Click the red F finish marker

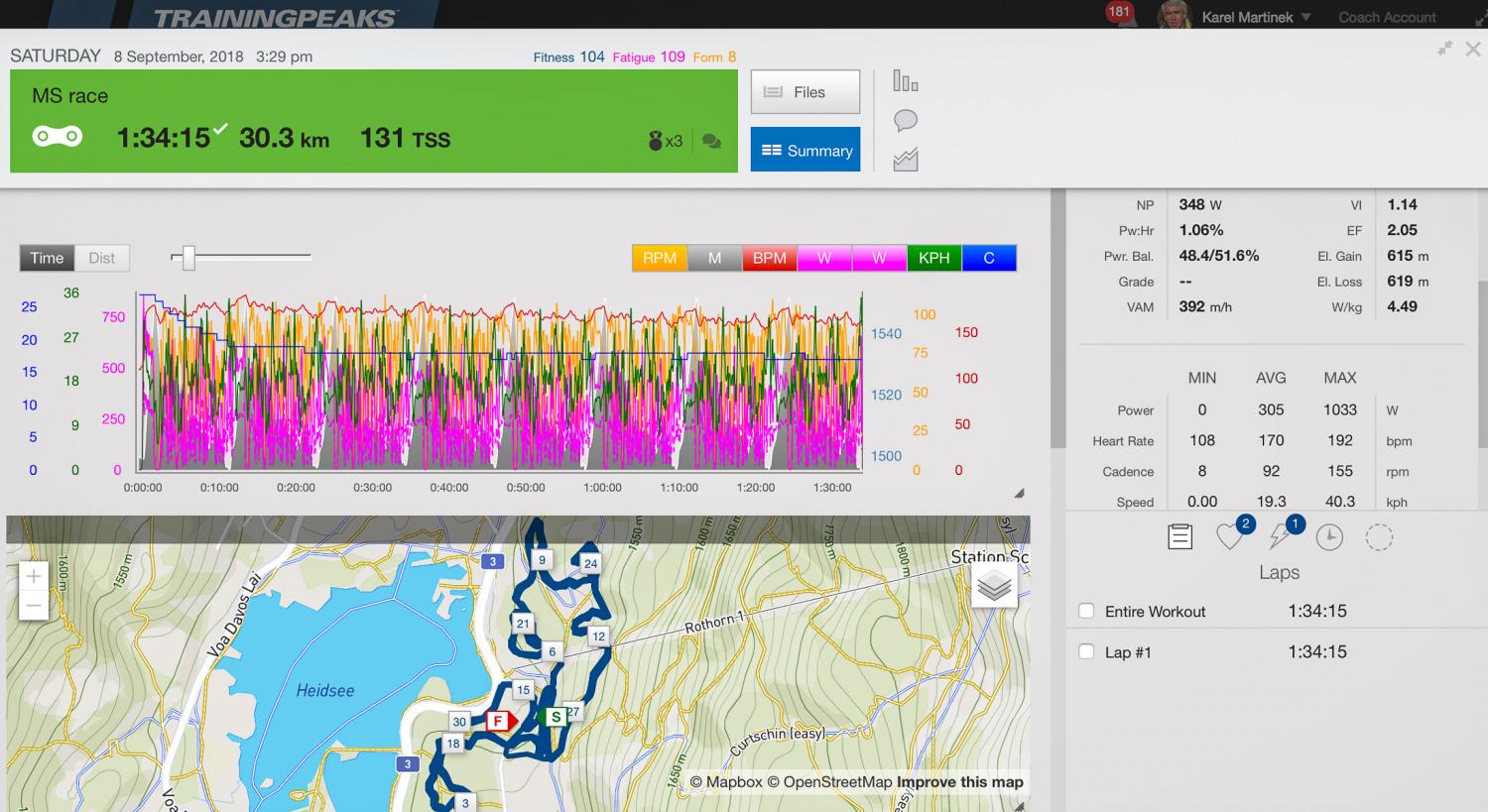pos(501,721)
